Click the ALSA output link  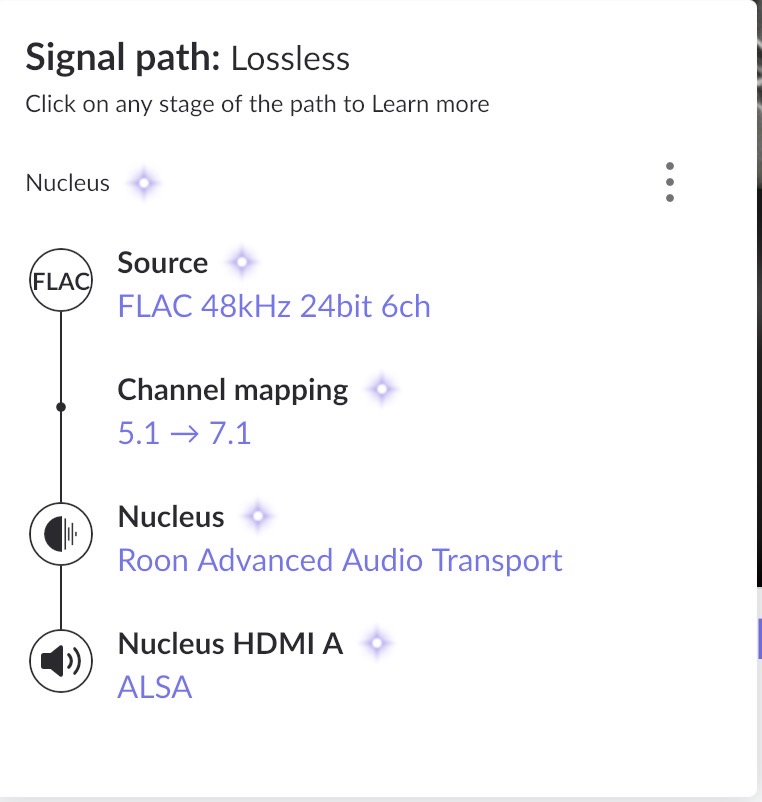pos(155,687)
